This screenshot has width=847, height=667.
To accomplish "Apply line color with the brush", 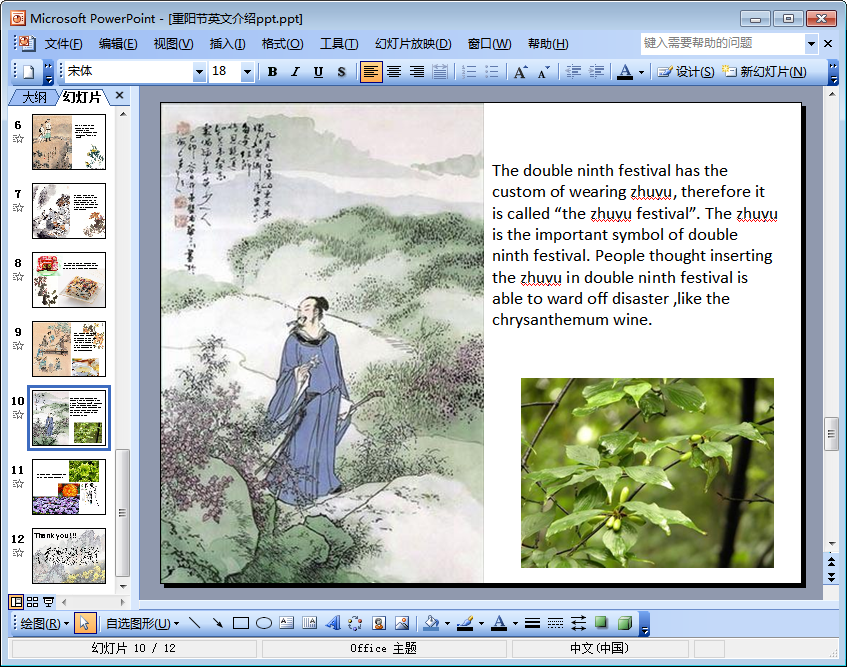I will (465, 623).
